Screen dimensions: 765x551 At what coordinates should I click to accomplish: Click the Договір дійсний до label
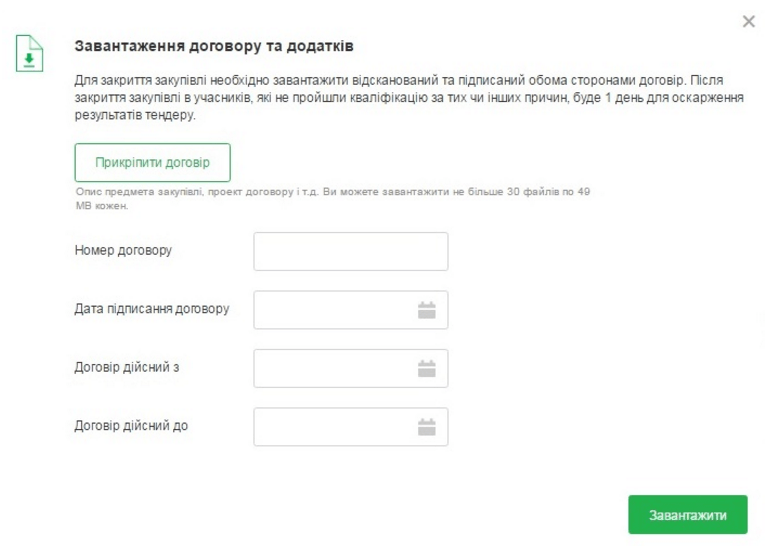(x=131, y=426)
